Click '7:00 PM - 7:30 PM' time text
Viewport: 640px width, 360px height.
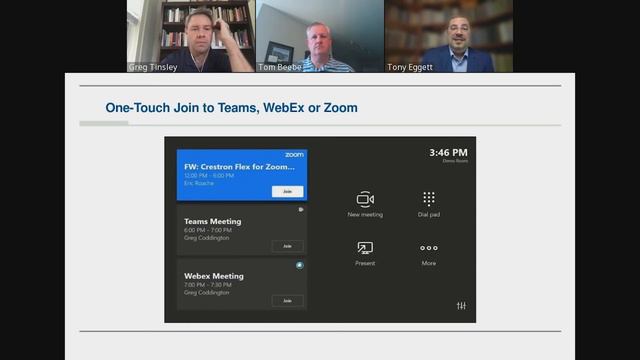coord(208,285)
